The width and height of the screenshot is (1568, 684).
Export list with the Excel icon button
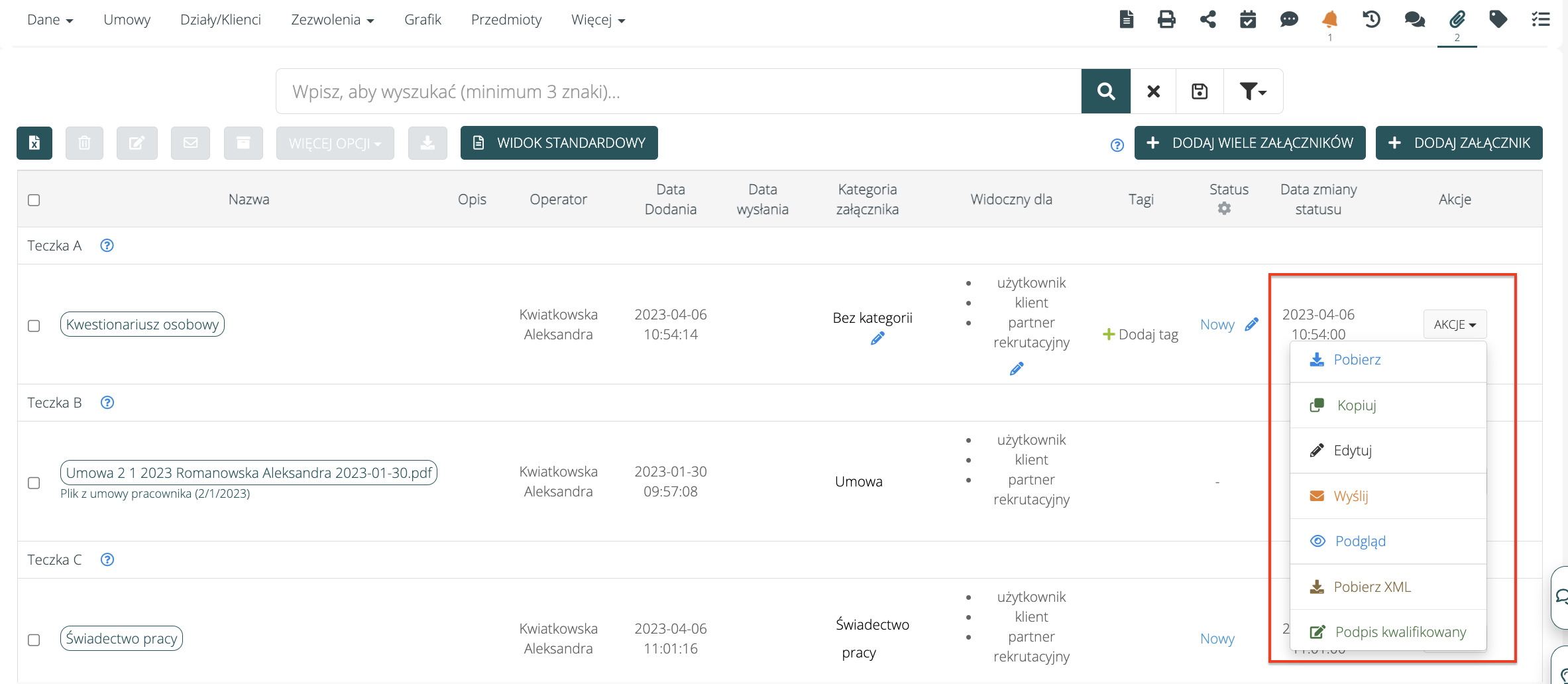34,143
